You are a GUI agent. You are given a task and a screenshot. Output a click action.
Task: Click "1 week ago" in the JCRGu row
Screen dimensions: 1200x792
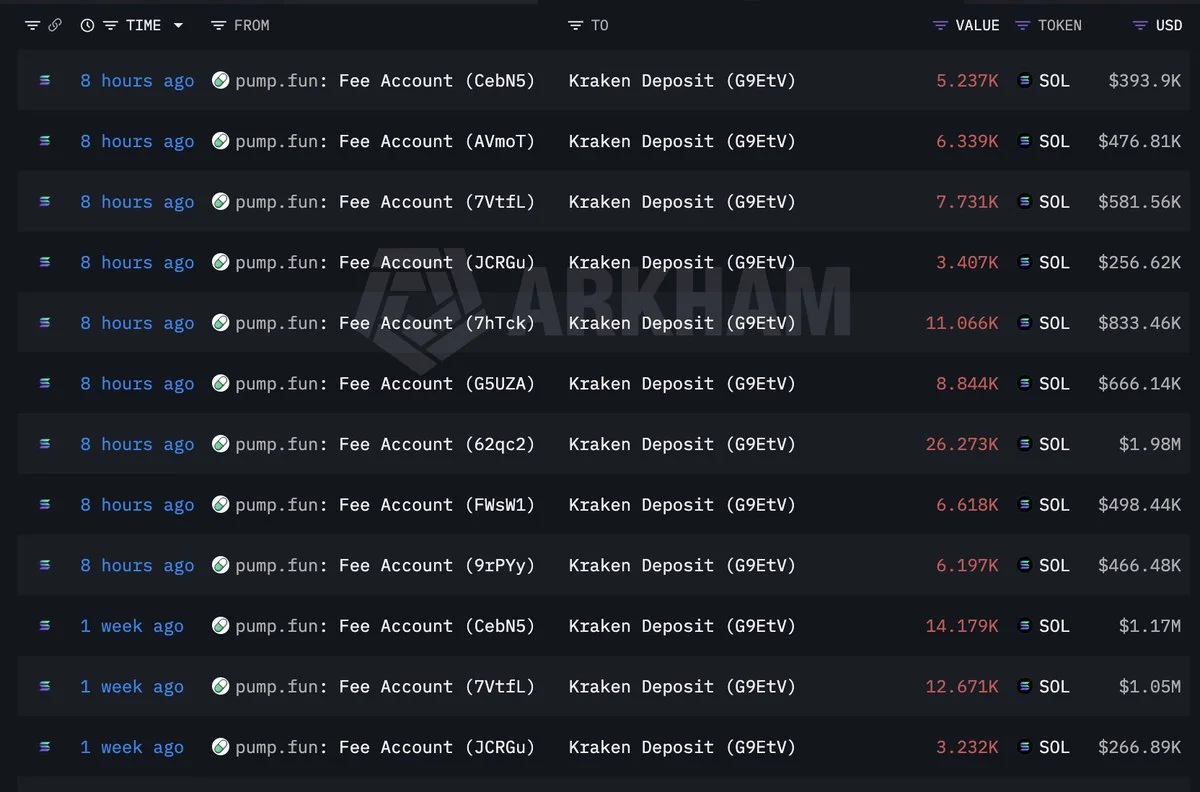[132, 747]
